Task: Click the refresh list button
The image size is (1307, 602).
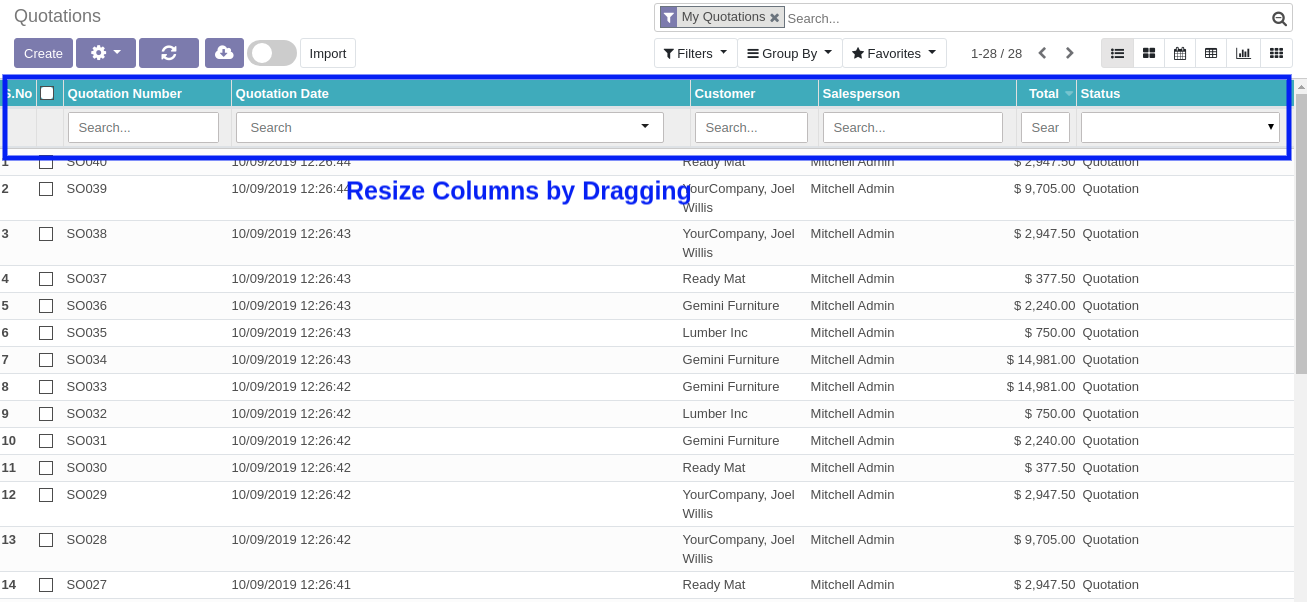Action: 168,53
